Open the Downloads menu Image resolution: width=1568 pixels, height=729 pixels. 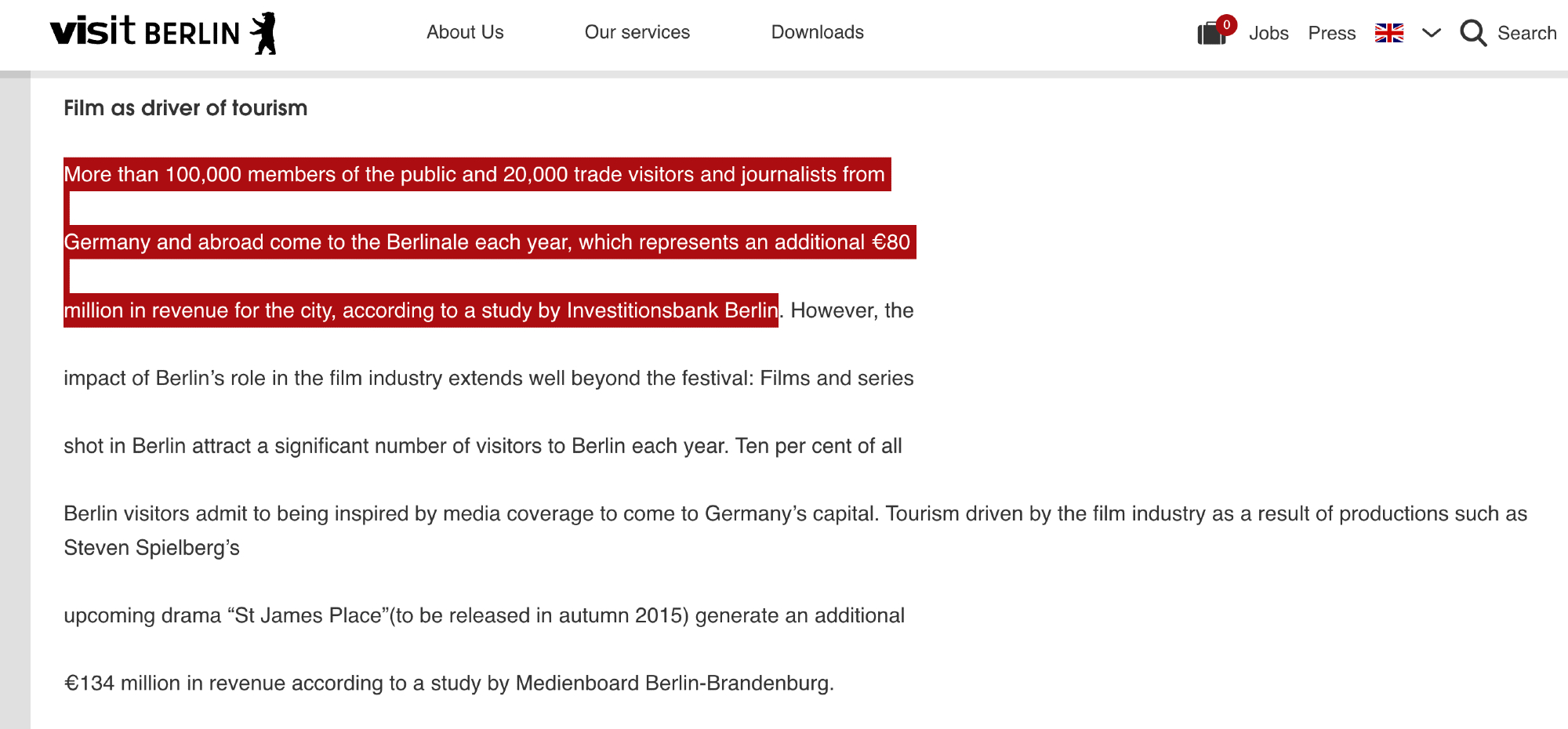(x=817, y=32)
